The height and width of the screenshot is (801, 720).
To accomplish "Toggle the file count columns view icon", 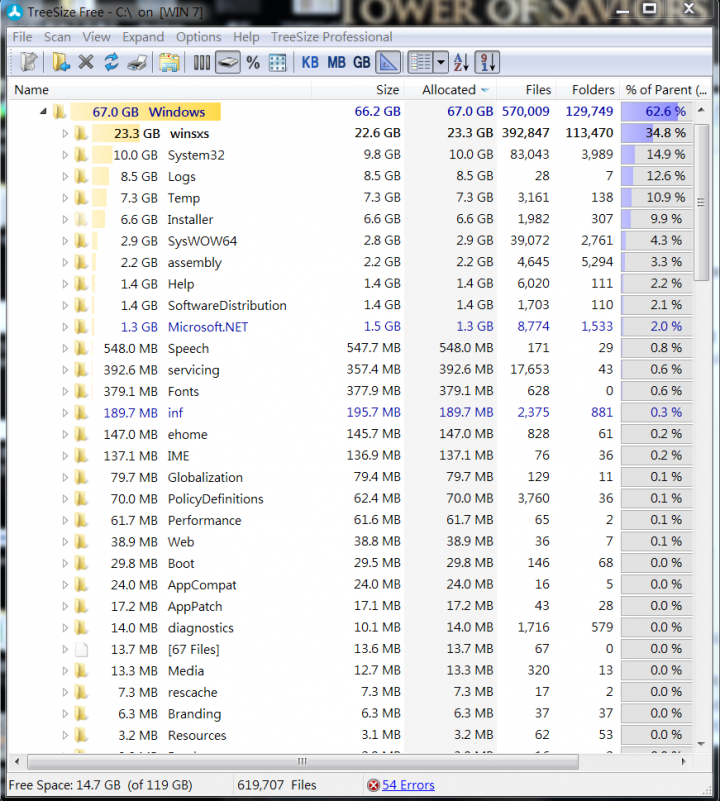I will [201, 63].
